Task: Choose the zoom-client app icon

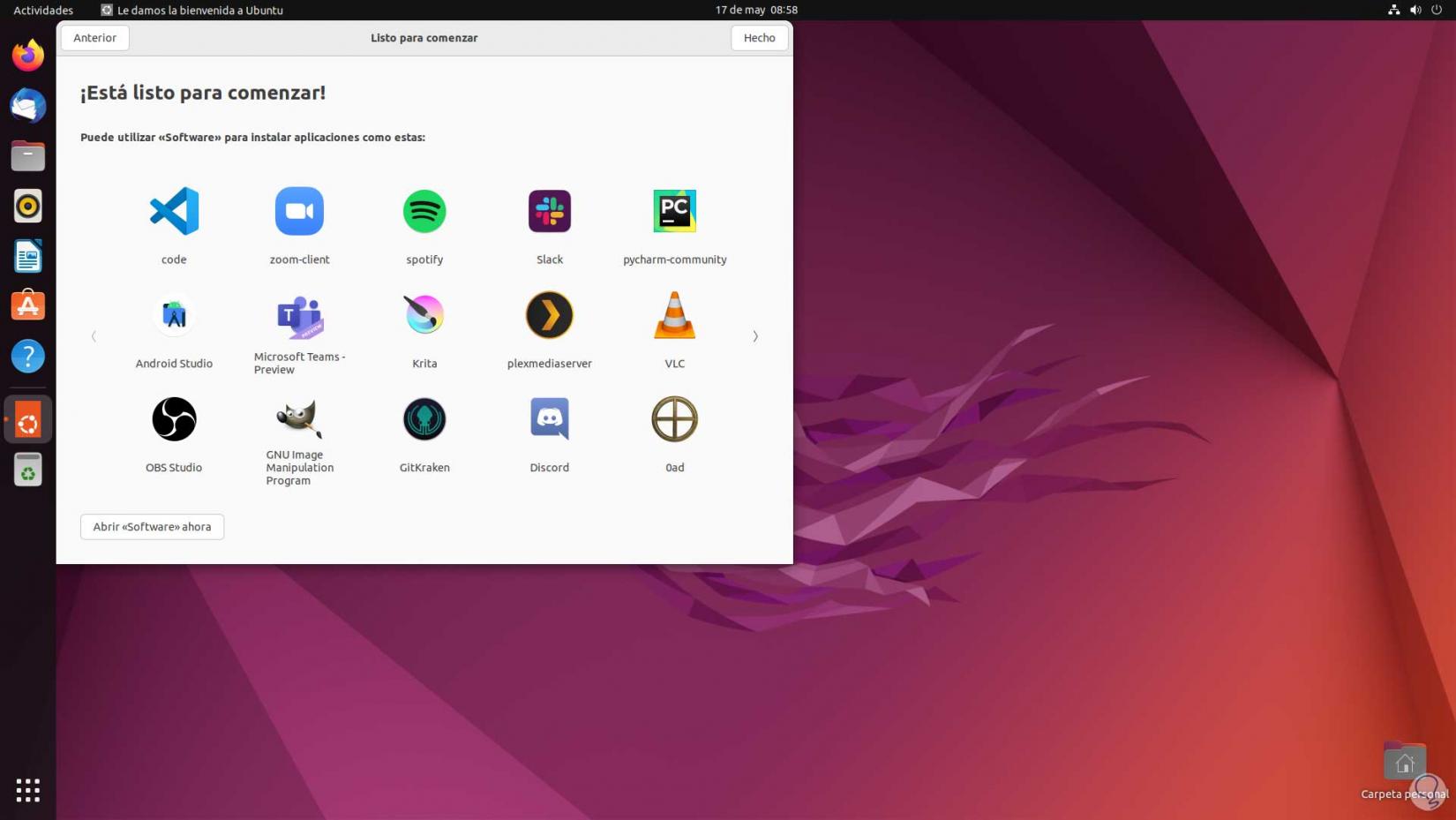Action: pos(299,211)
